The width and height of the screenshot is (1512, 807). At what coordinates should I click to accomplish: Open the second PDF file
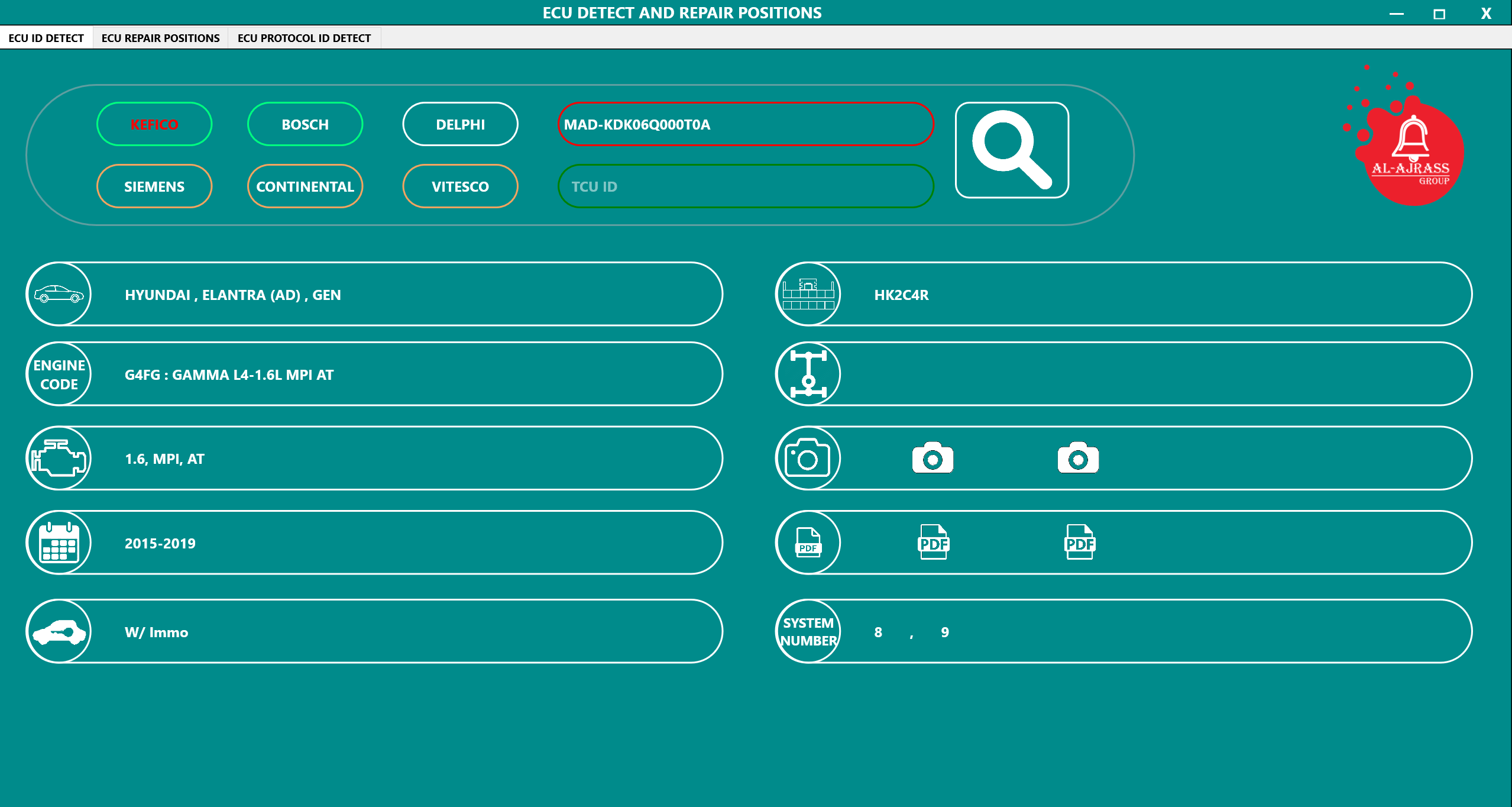1080,542
